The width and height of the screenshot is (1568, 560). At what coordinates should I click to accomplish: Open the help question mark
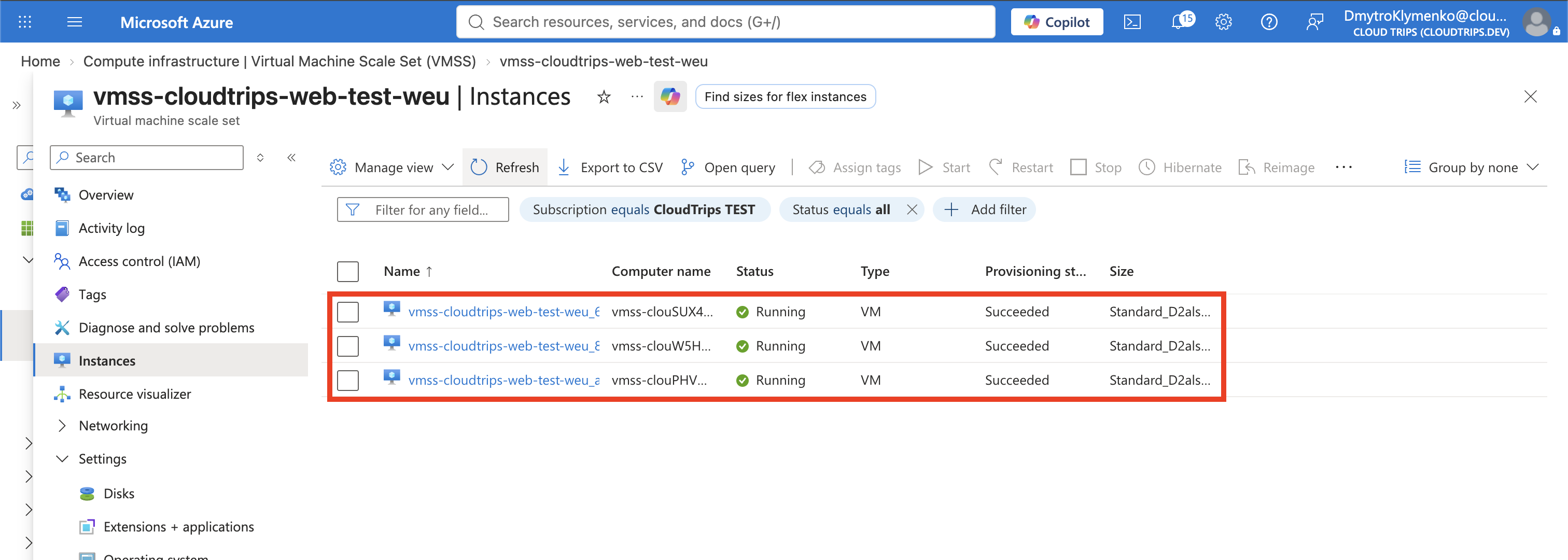click(1269, 22)
